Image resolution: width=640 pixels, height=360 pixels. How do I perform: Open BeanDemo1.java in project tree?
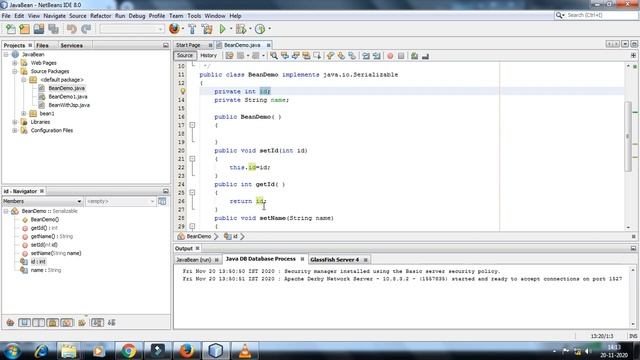(x=68, y=97)
